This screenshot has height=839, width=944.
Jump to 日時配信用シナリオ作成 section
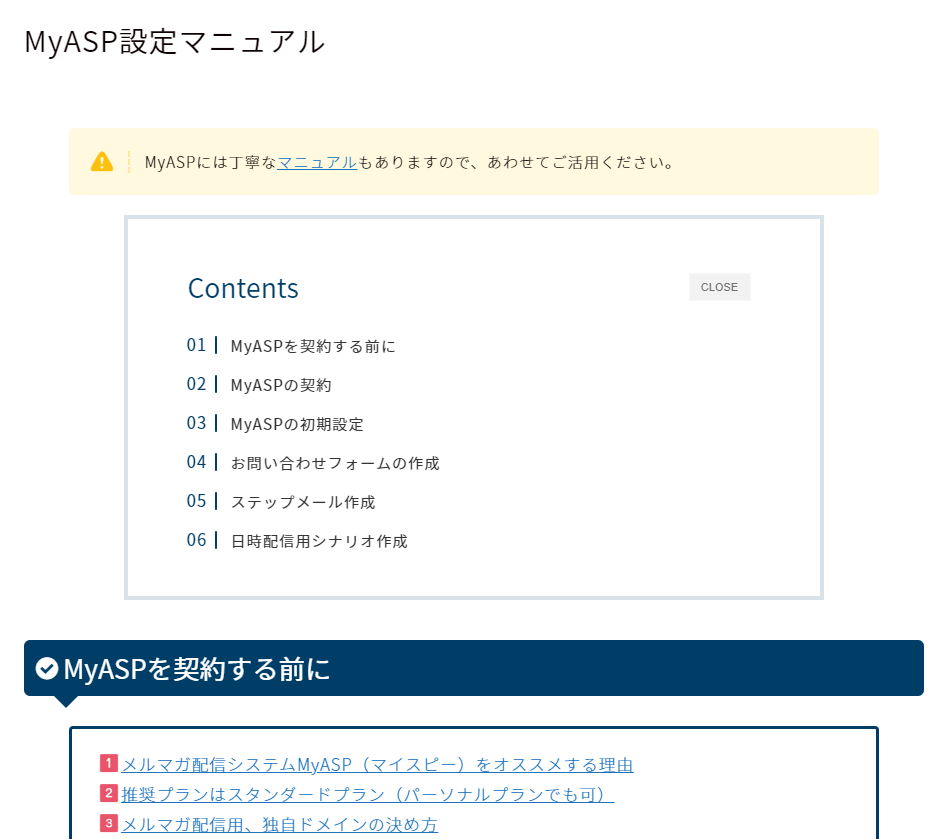click(319, 542)
